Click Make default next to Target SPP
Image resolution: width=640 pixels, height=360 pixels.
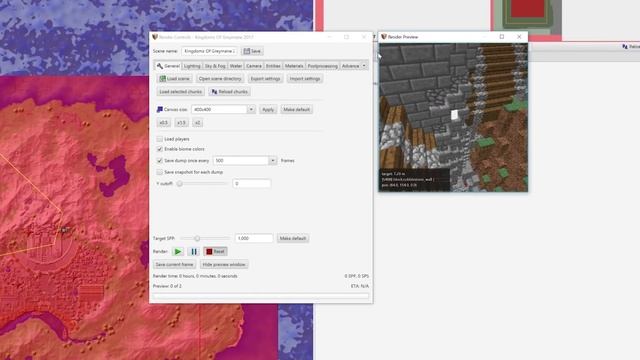[293, 238]
